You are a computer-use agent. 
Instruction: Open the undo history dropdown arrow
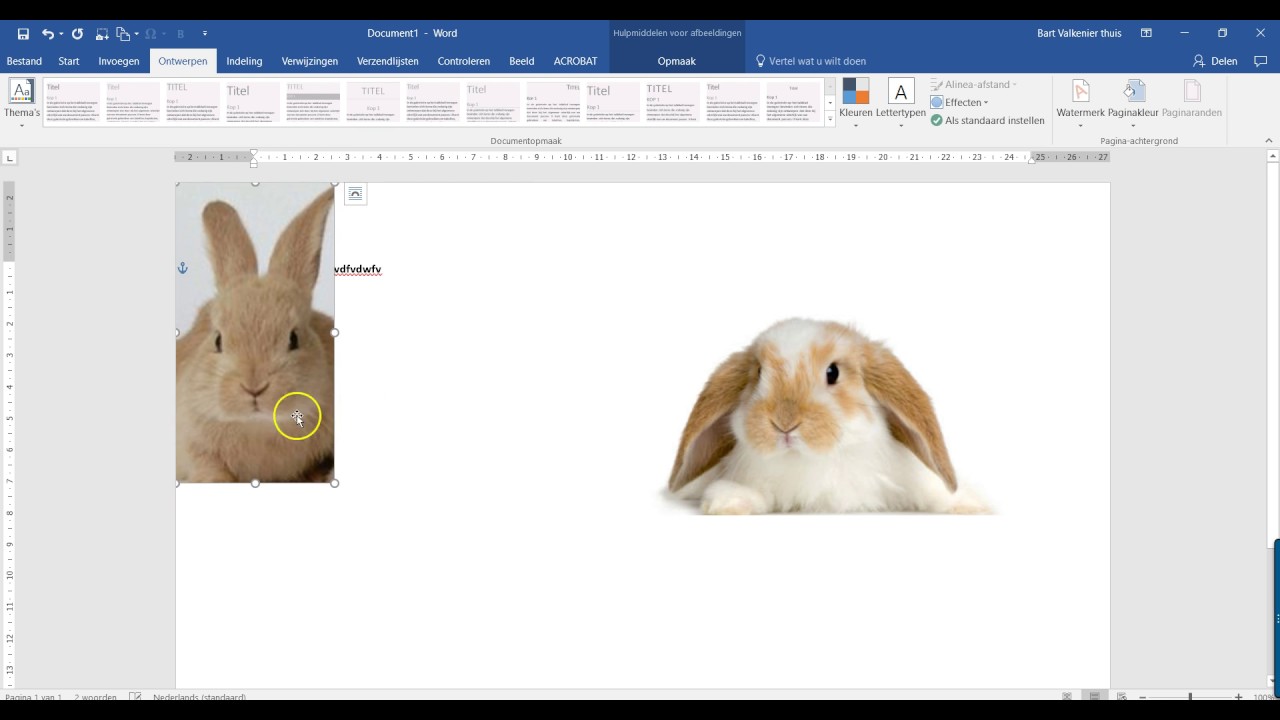tap(61, 34)
